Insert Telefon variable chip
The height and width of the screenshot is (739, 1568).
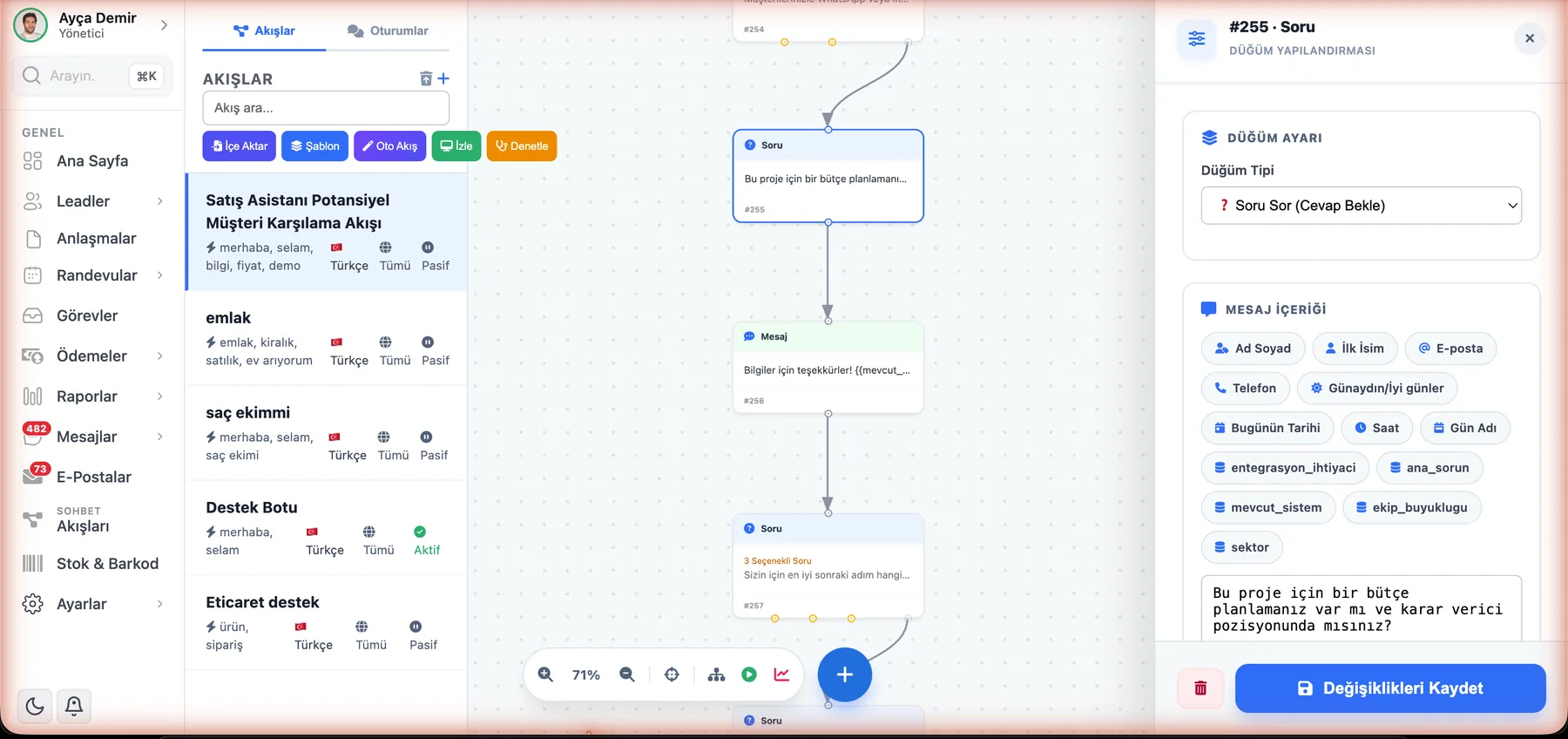1246,389
